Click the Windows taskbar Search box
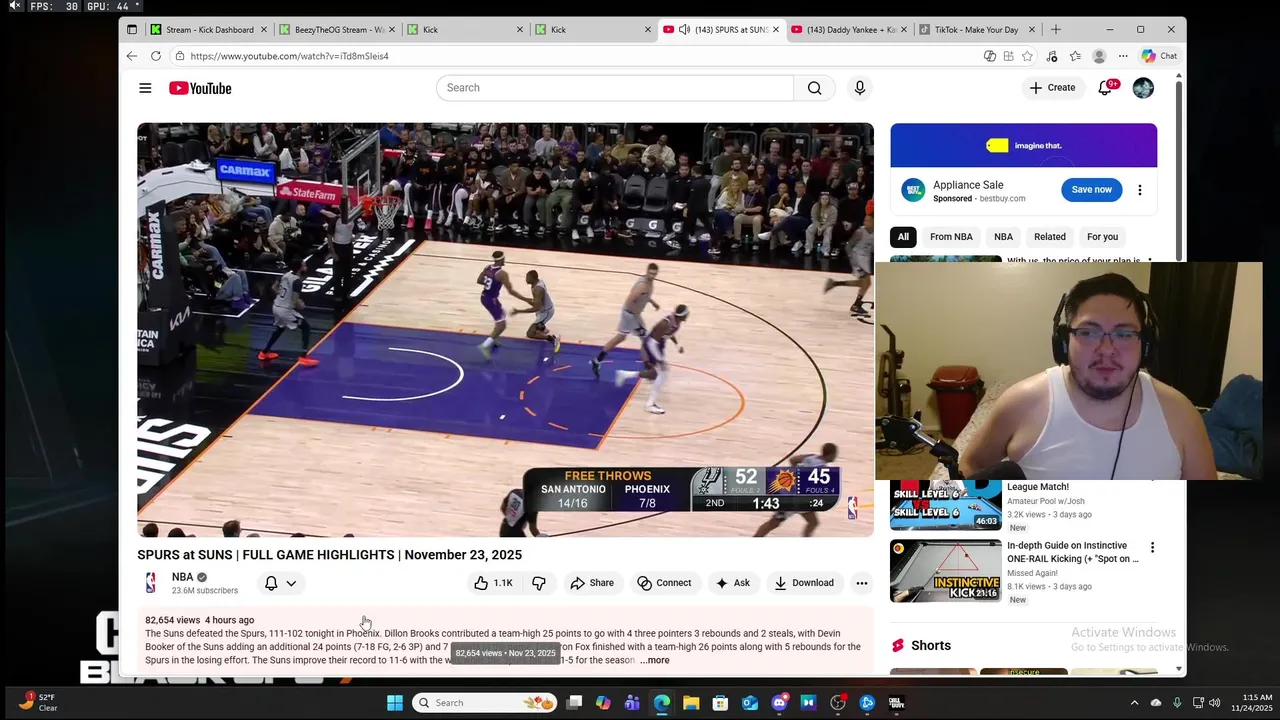This screenshot has width=1280, height=720. [x=484, y=703]
